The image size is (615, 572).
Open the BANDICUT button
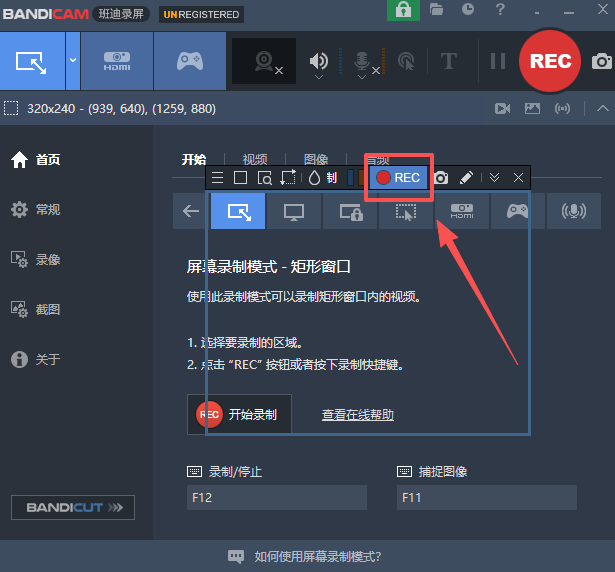point(73,508)
